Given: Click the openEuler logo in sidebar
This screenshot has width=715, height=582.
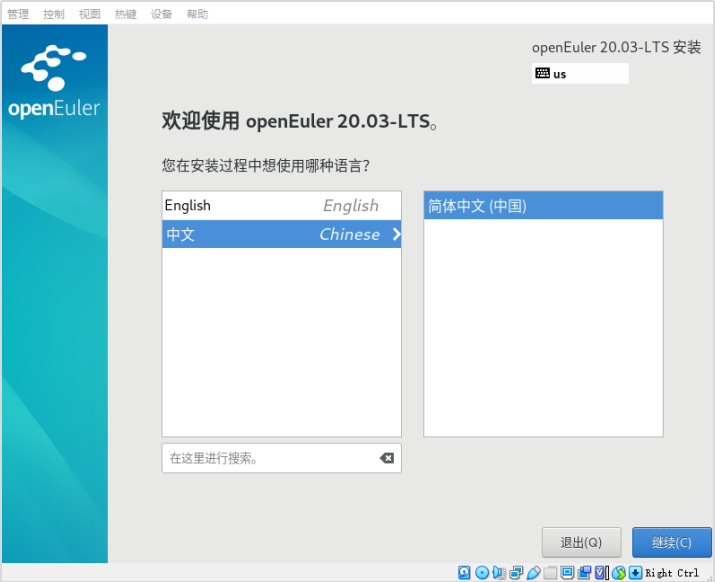Looking at the screenshot, I should [54, 82].
